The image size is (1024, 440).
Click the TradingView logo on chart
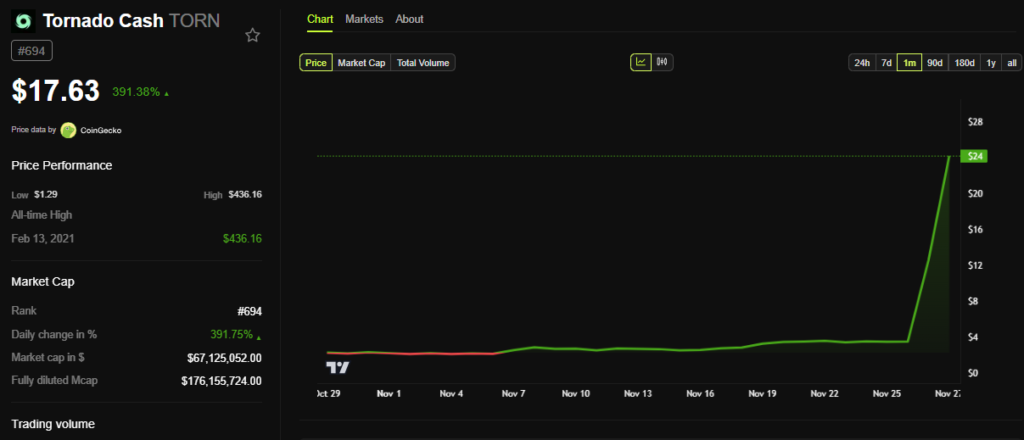[337, 366]
